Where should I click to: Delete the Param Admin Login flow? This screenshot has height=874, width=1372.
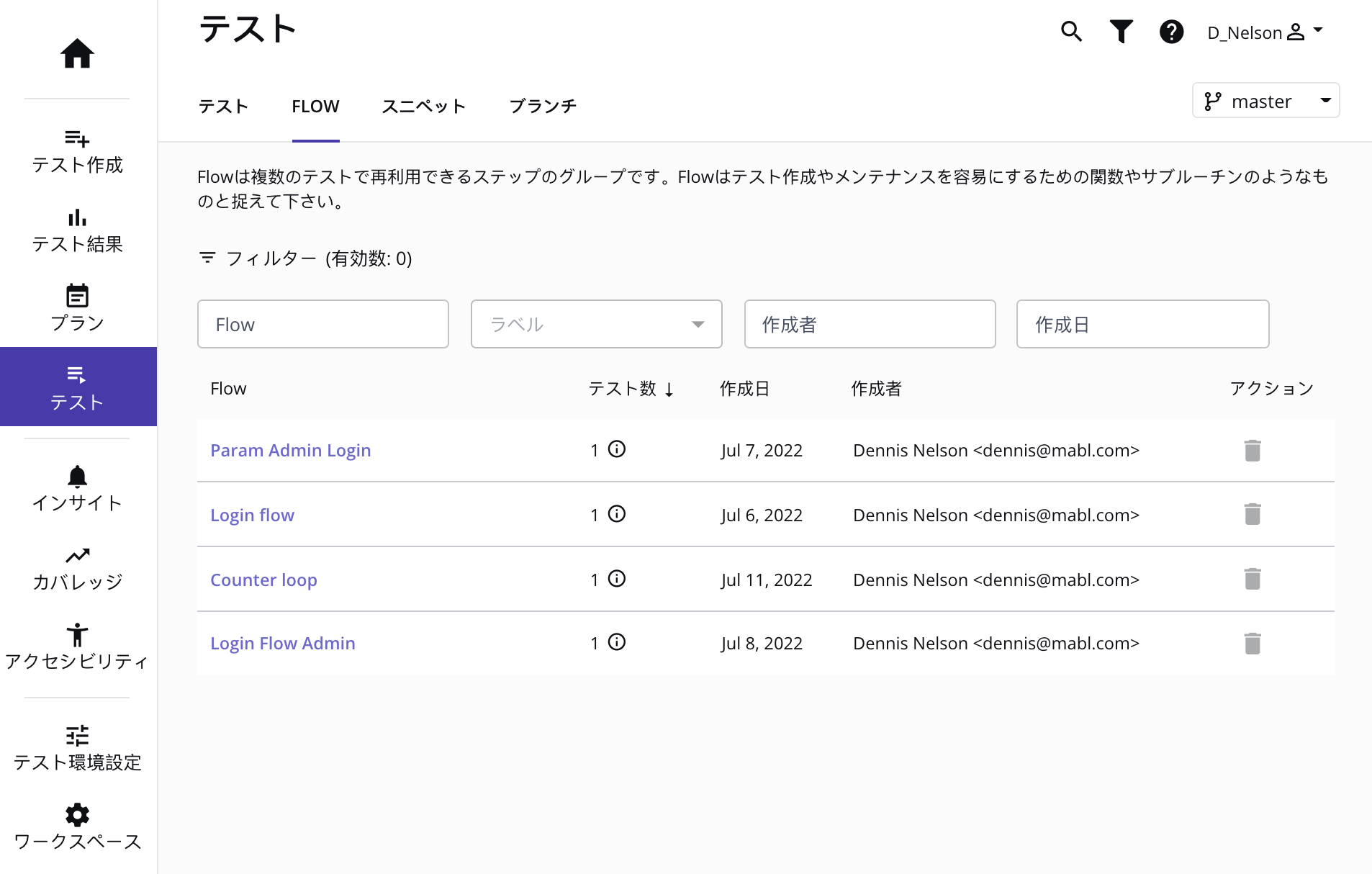coord(1252,451)
